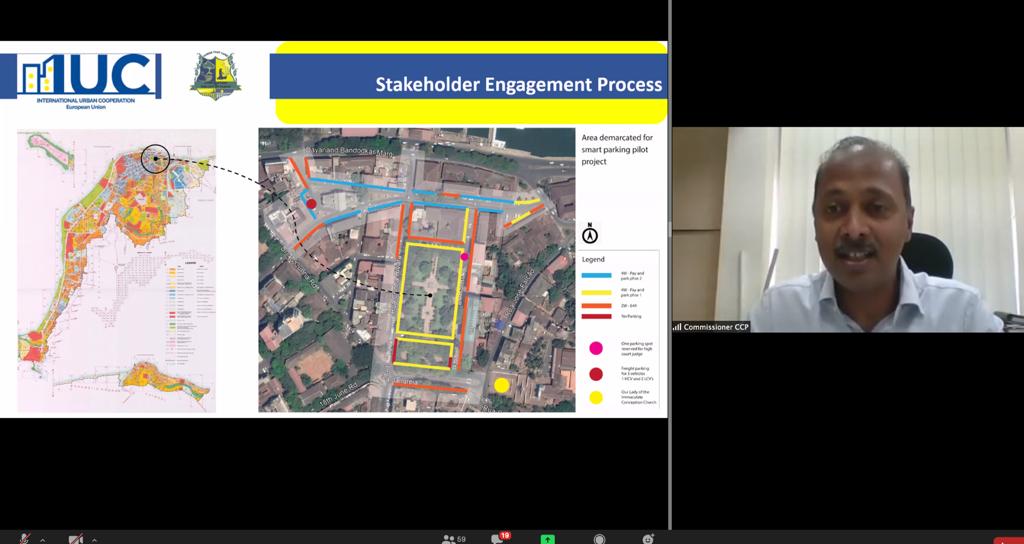Expand audio options arrow beside the microphone

[x=42, y=539]
